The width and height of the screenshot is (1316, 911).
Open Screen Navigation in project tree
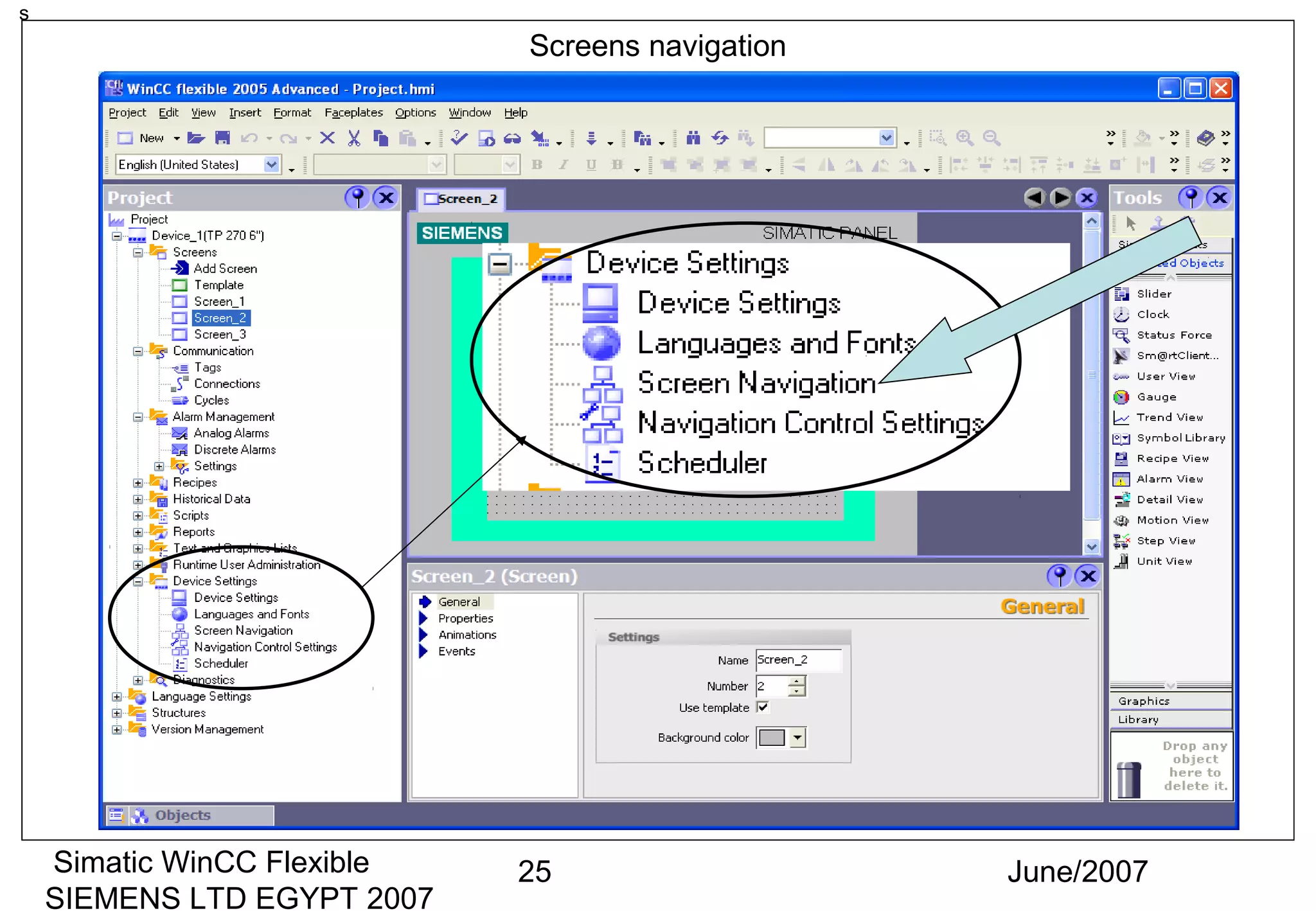[243, 631]
